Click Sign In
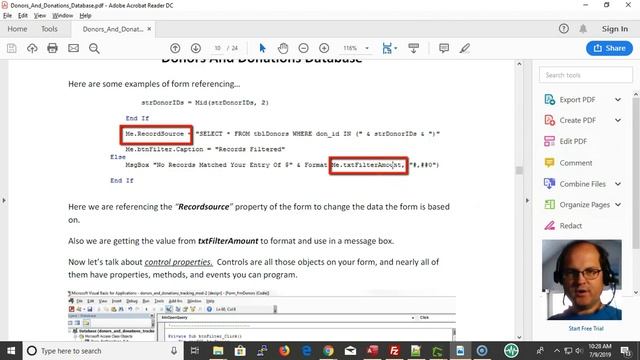 tap(615, 29)
